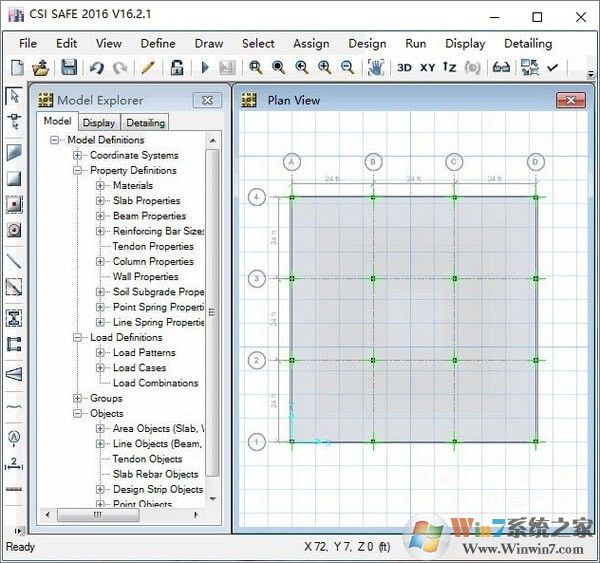Select the draw rectangular slab tool

click(x=14, y=179)
